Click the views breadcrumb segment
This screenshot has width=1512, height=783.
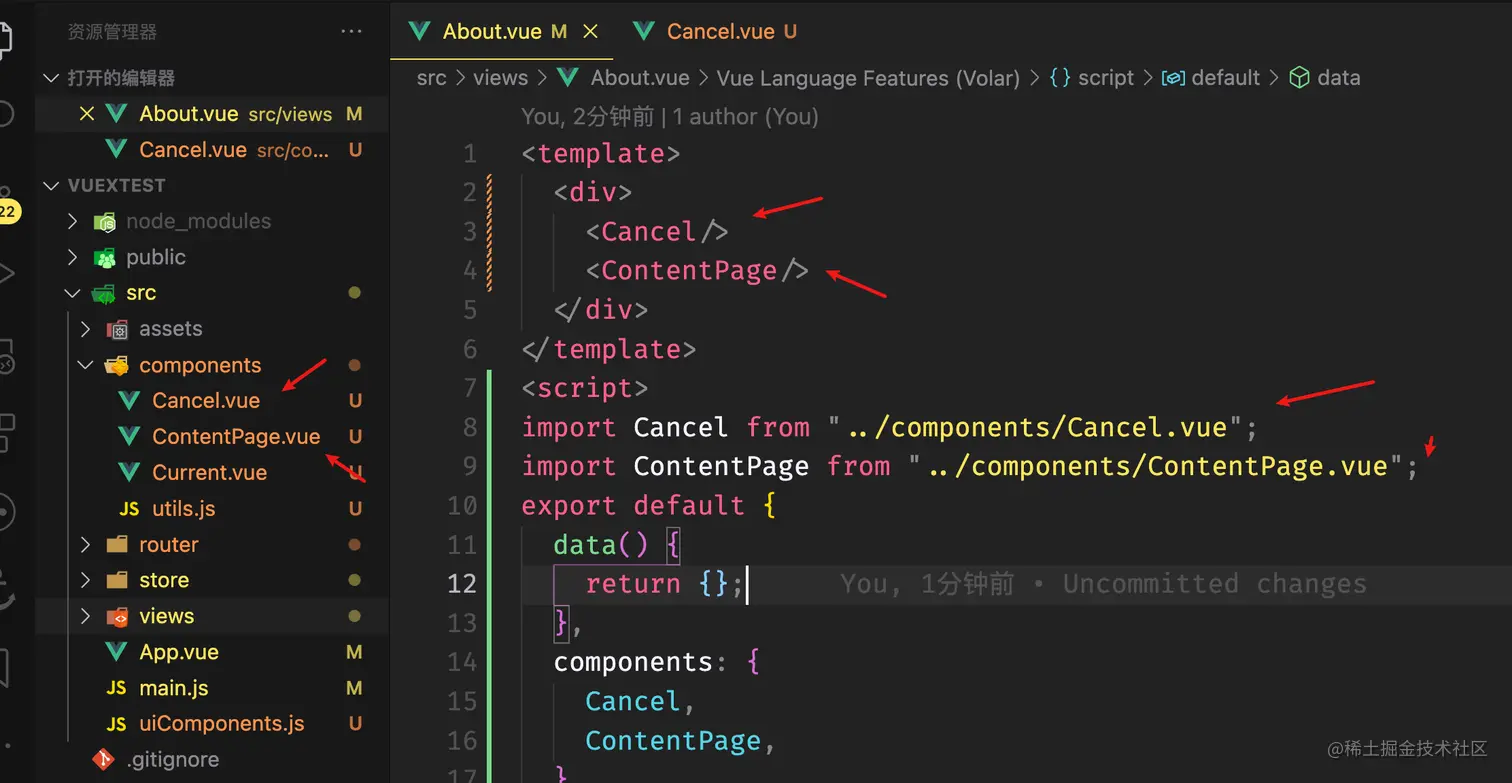(x=500, y=78)
